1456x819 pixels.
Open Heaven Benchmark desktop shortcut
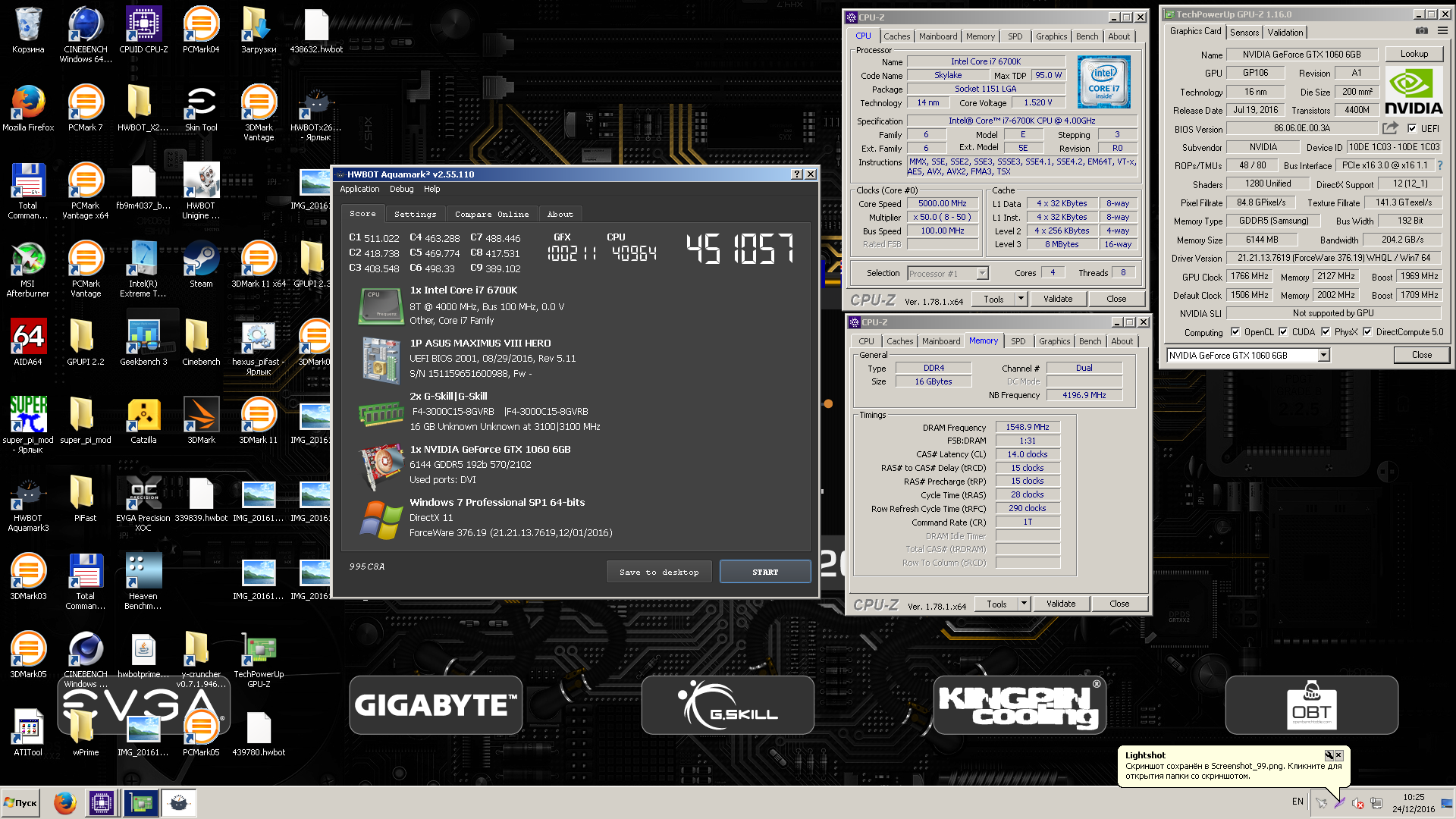pyautogui.click(x=143, y=581)
